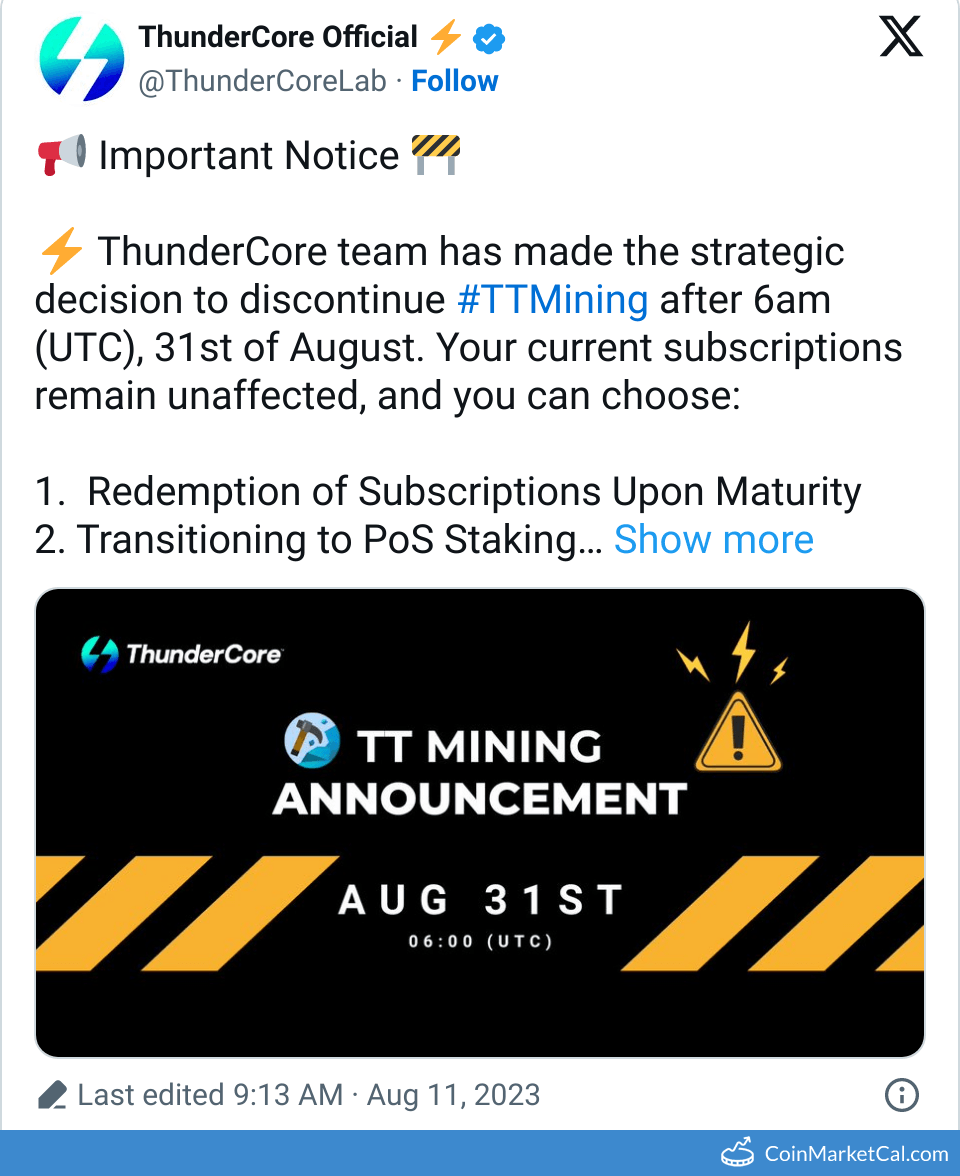Click the ThunderCore profile avatar

(x=82, y=59)
